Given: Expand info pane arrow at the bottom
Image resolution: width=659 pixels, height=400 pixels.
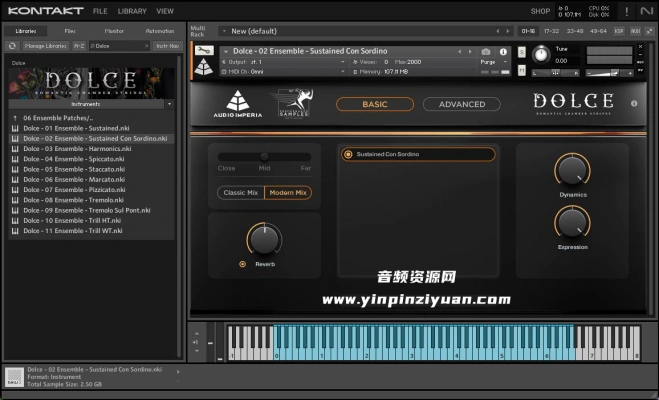Looking at the screenshot, I should (178, 372).
